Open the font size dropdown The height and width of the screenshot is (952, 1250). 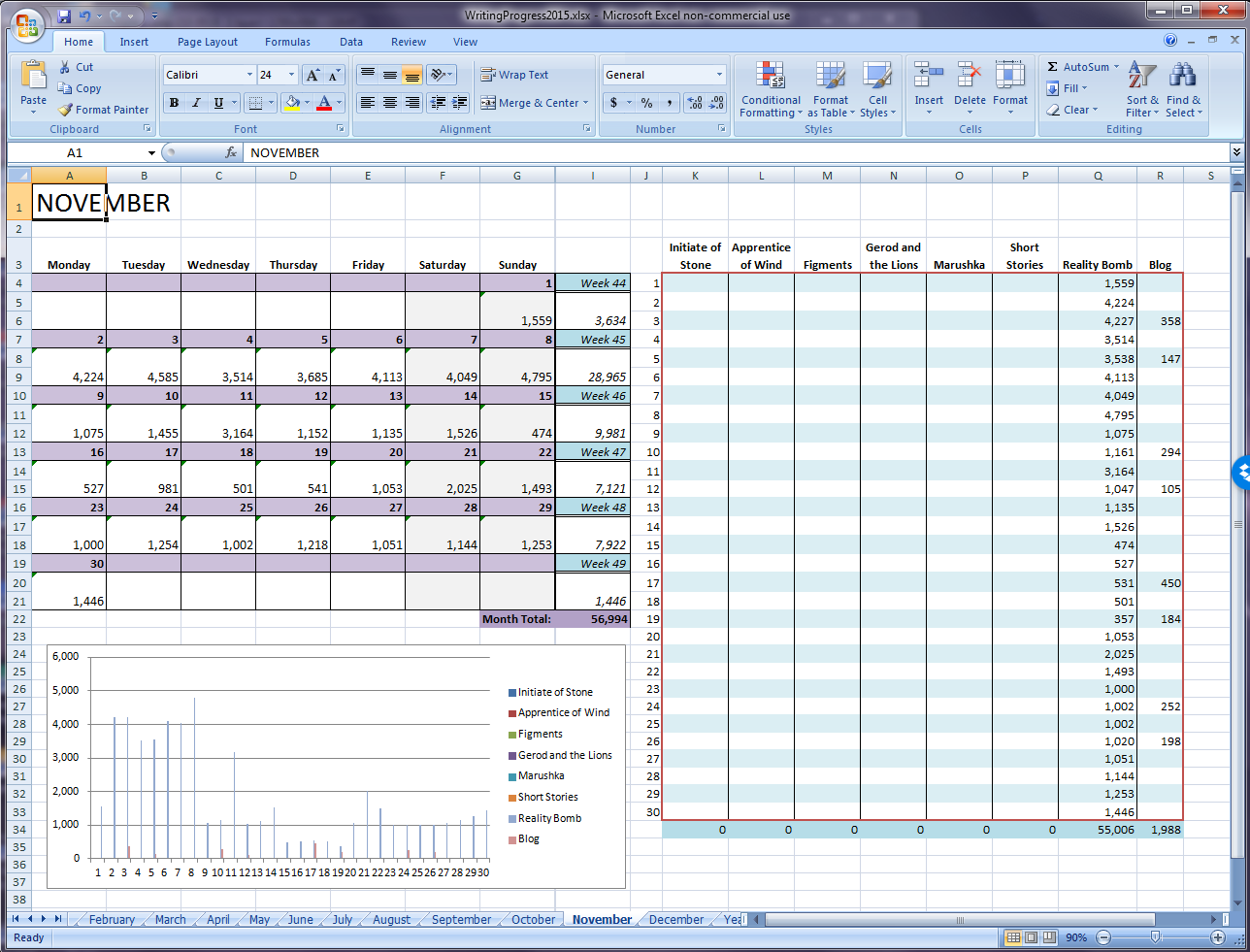point(291,75)
